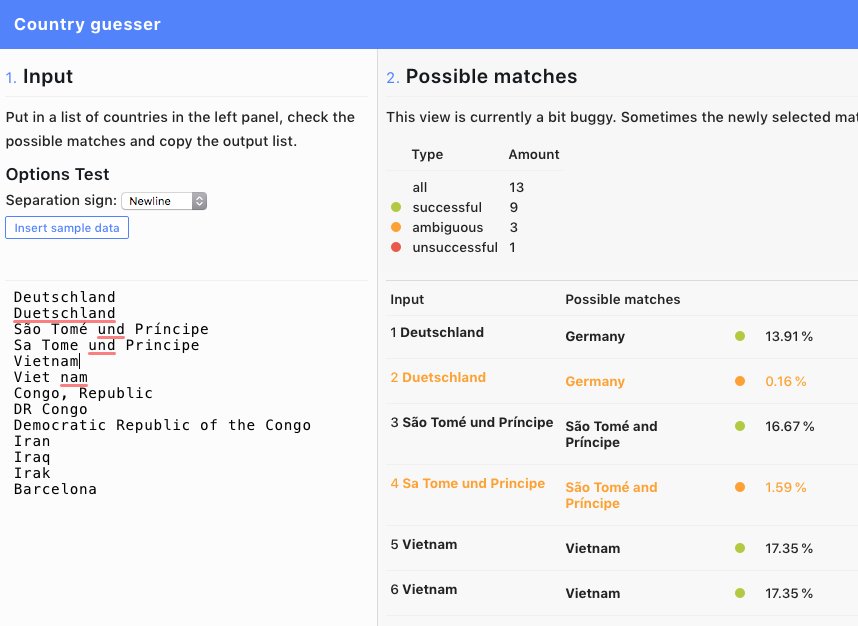Screen dimensions: 858x626
Task: Click the São Tomé and Príncipe match in row 3
Action: [x=611, y=434]
